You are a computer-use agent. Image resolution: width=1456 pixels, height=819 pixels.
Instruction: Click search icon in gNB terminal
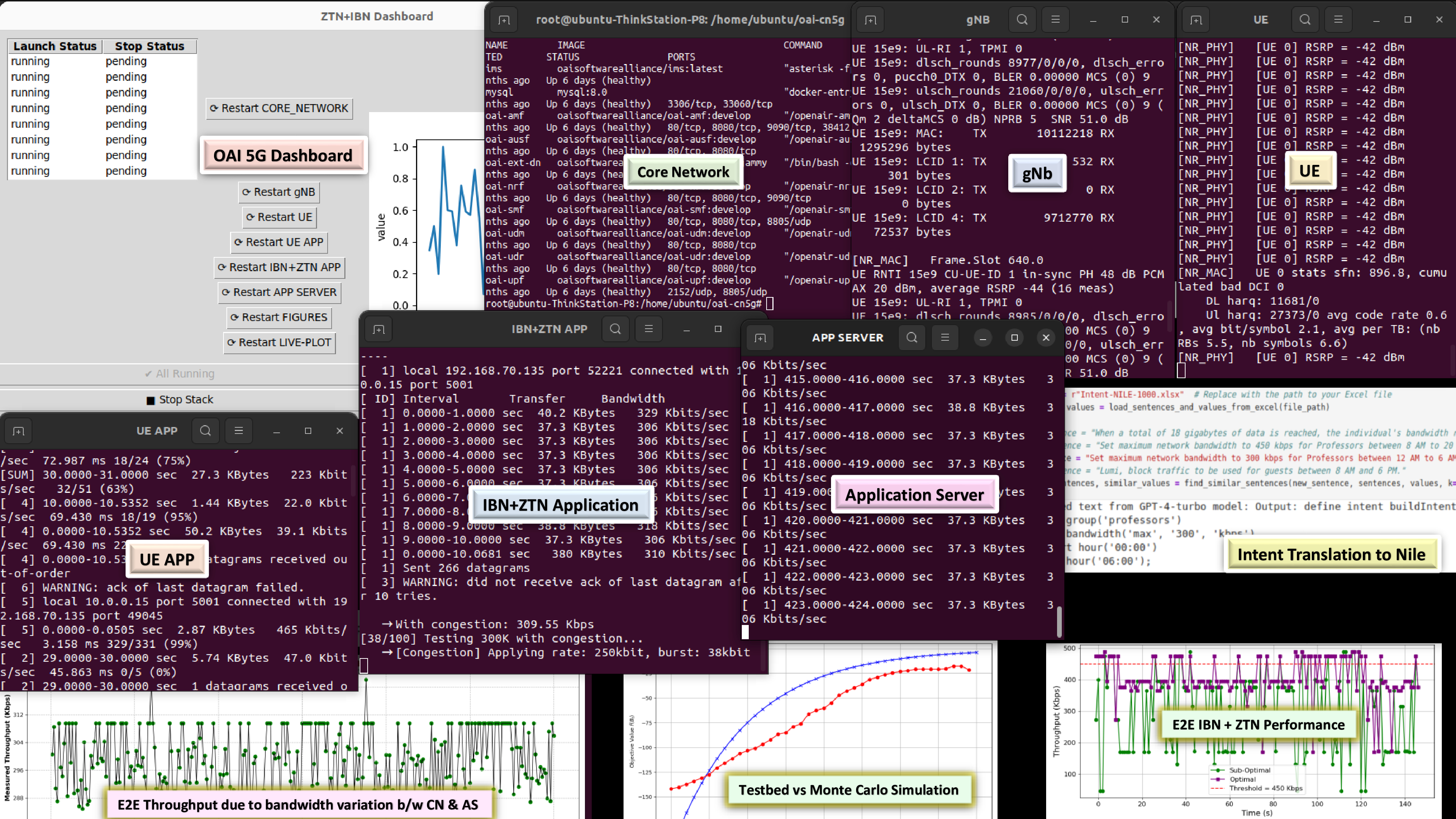coord(1022,20)
